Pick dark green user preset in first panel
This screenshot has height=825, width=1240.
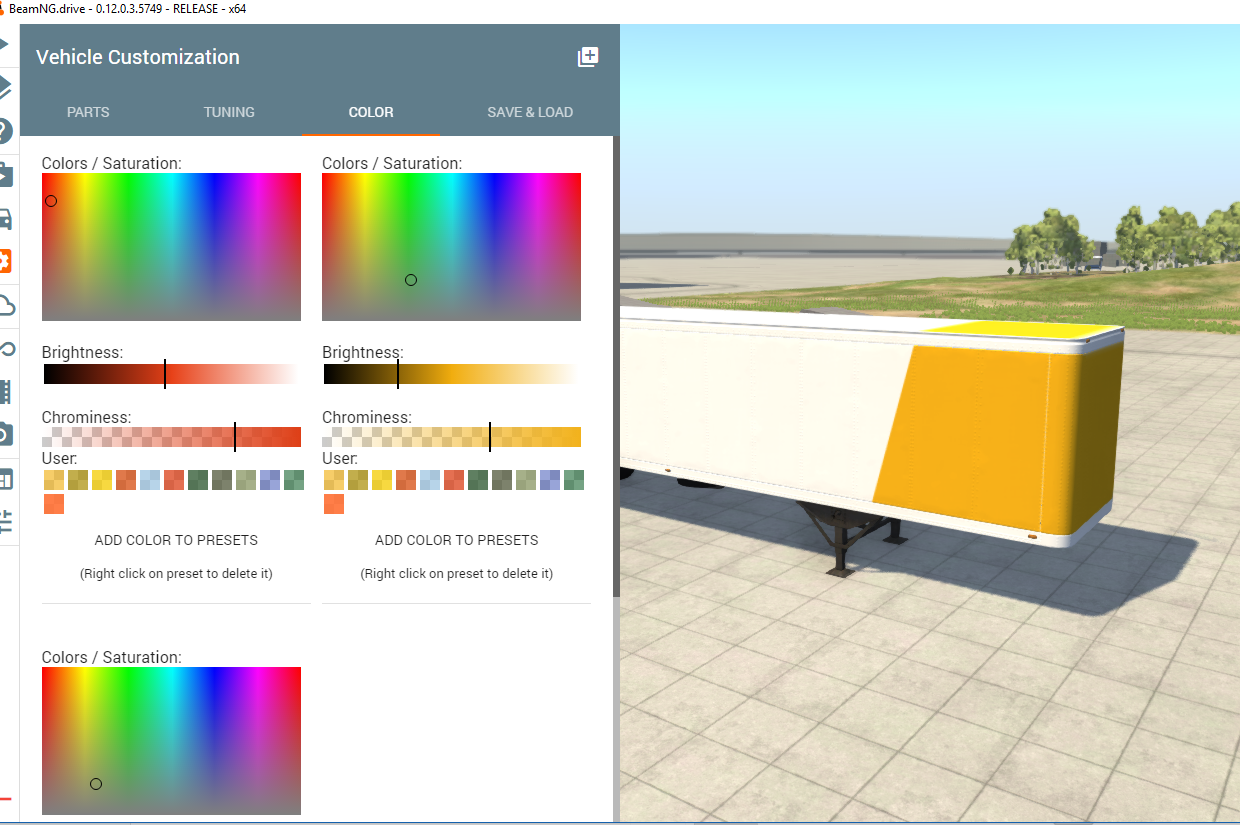pyautogui.click(x=198, y=480)
